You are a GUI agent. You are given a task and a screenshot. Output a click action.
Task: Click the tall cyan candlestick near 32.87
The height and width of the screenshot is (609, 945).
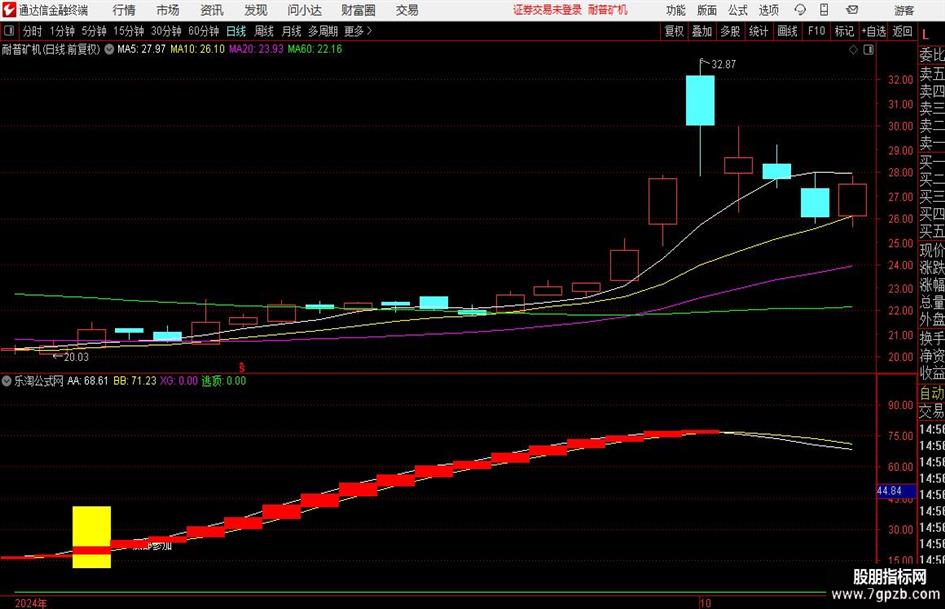click(700, 100)
